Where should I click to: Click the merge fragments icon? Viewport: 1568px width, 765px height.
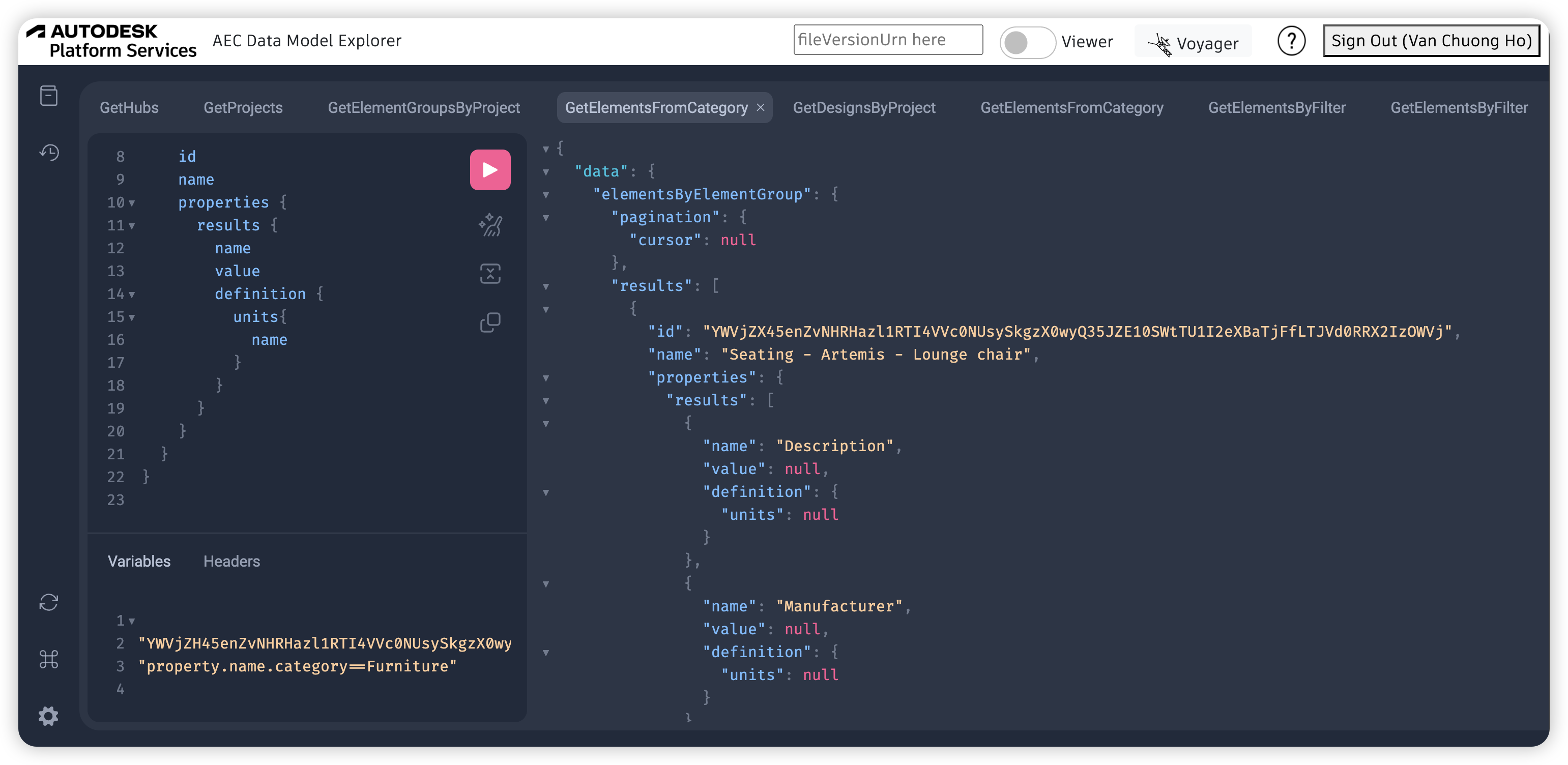pos(490,273)
